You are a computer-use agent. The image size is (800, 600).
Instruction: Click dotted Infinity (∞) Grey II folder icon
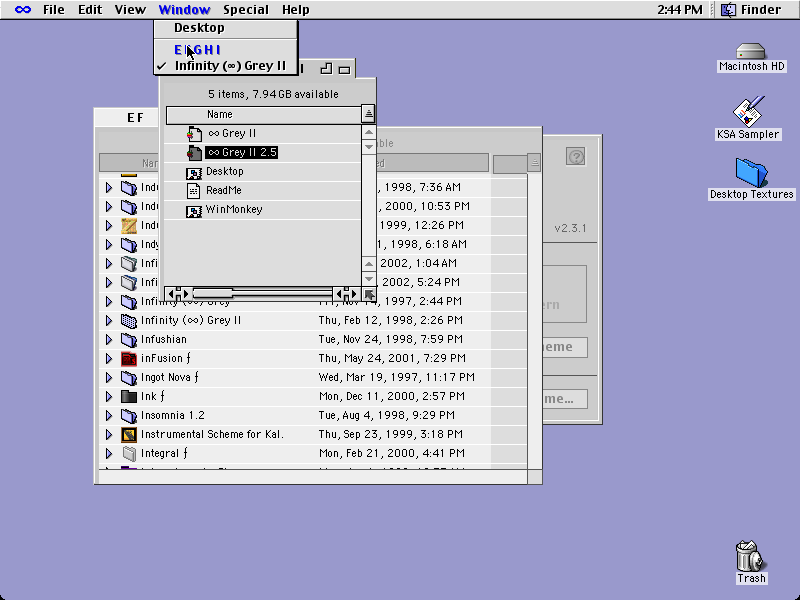click(129, 320)
